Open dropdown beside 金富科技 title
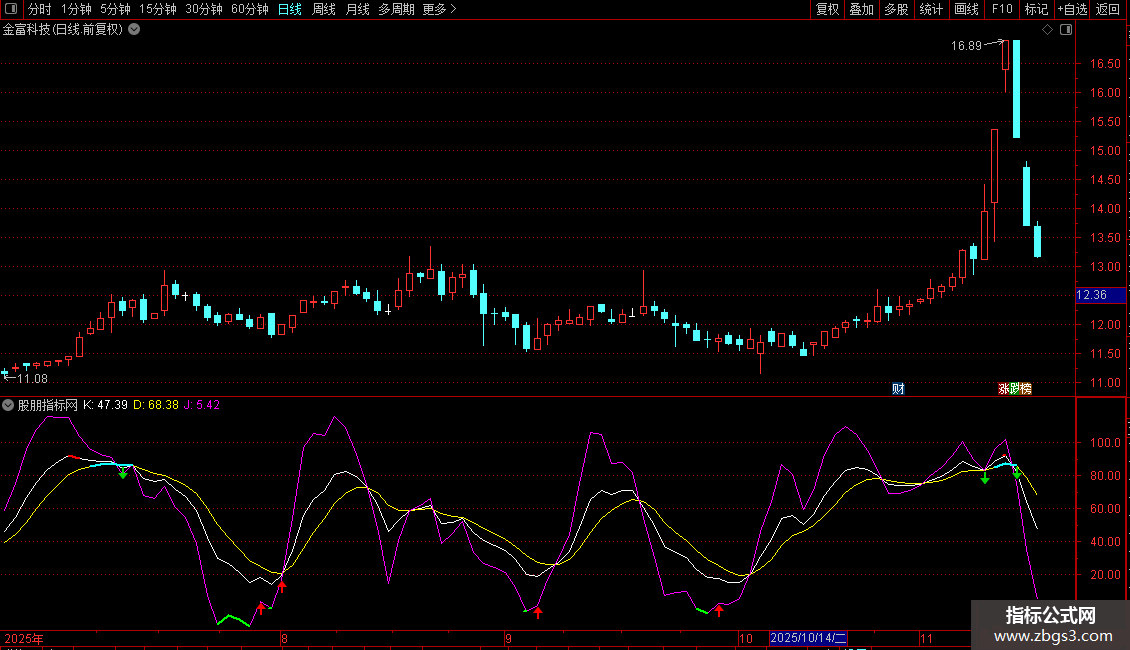The height and width of the screenshot is (650, 1130). pos(134,29)
